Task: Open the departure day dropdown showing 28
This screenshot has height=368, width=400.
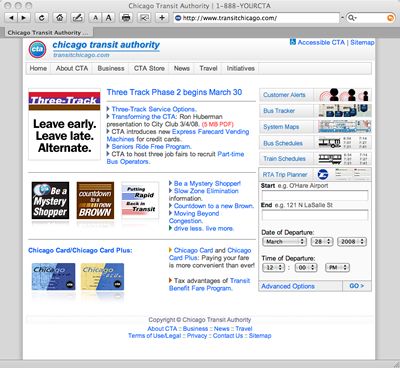Action: pyautogui.click(x=322, y=242)
